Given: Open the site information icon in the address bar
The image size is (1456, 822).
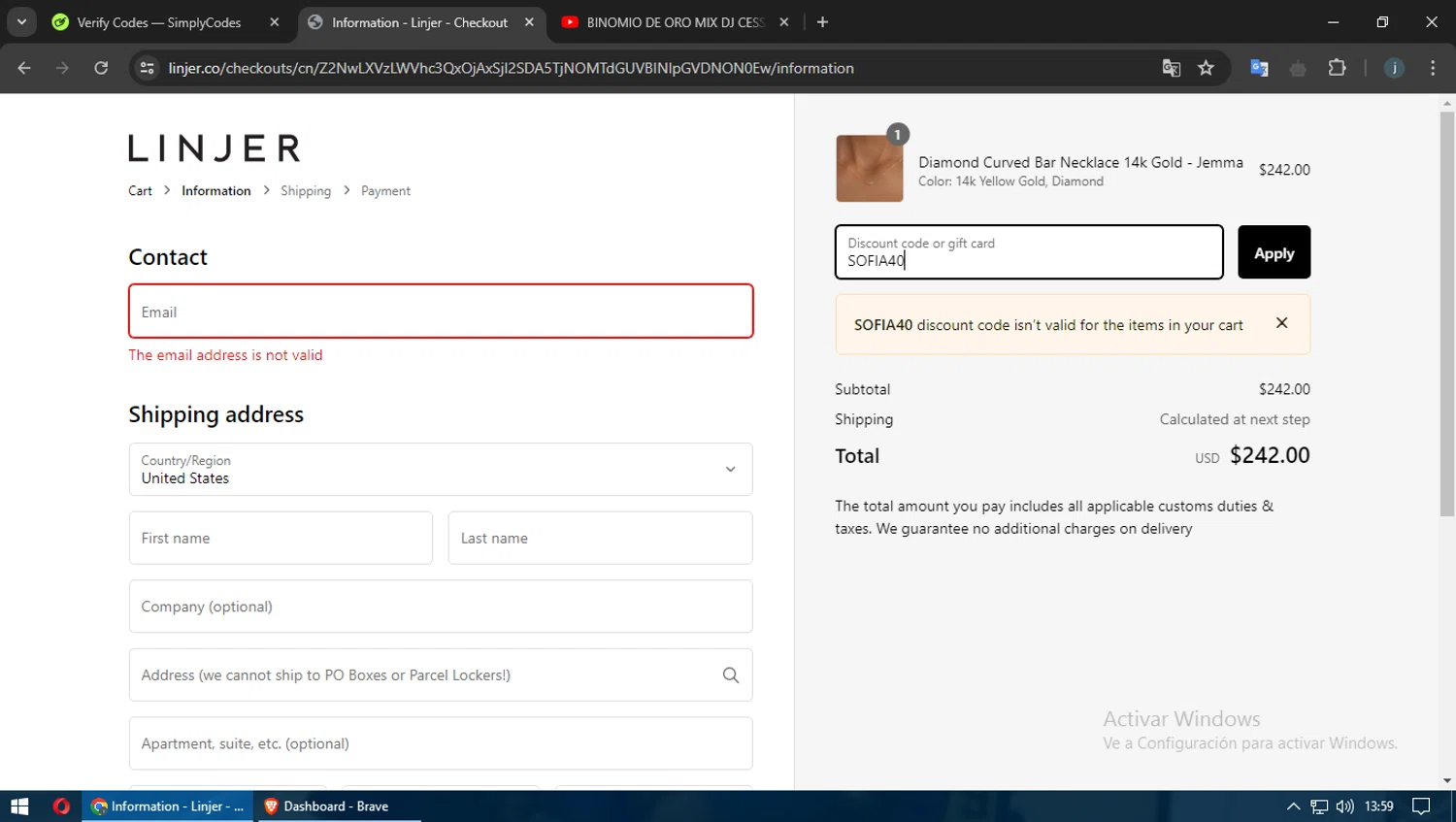Looking at the screenshot, I should point(148,68).
